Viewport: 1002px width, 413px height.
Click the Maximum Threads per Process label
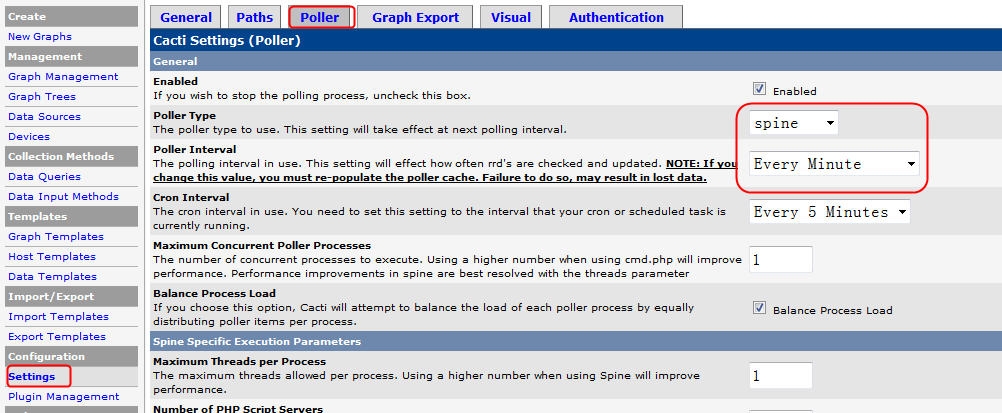point(240,362)
